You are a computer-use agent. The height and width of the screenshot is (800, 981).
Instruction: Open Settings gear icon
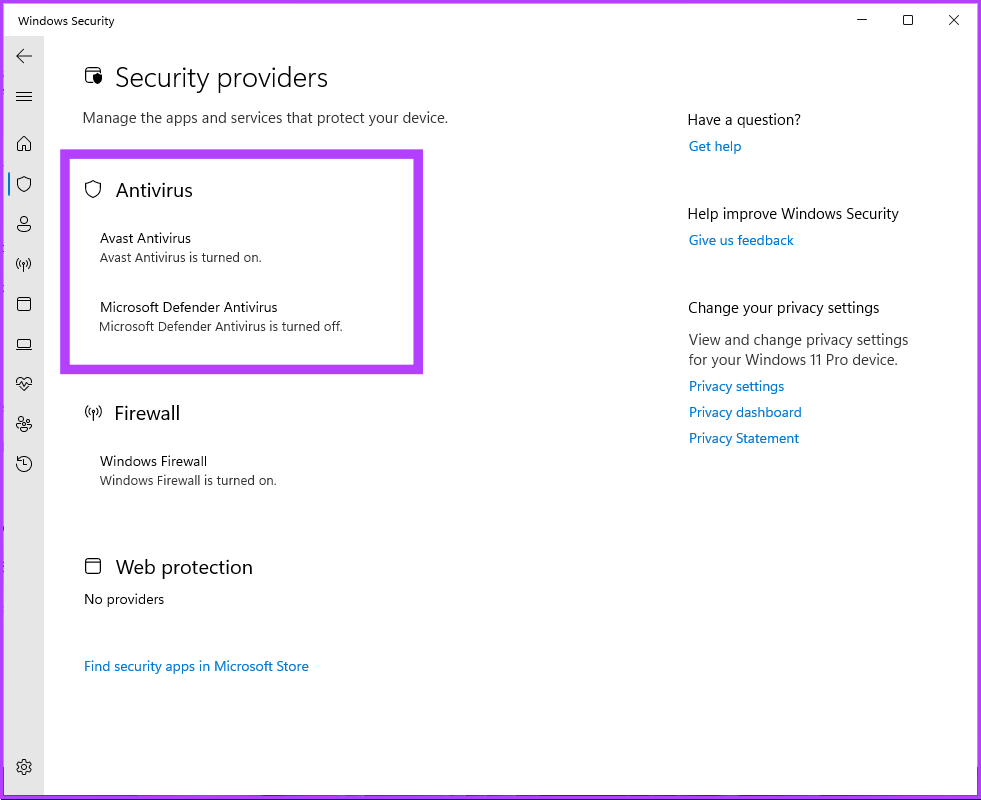pos(24,767)
